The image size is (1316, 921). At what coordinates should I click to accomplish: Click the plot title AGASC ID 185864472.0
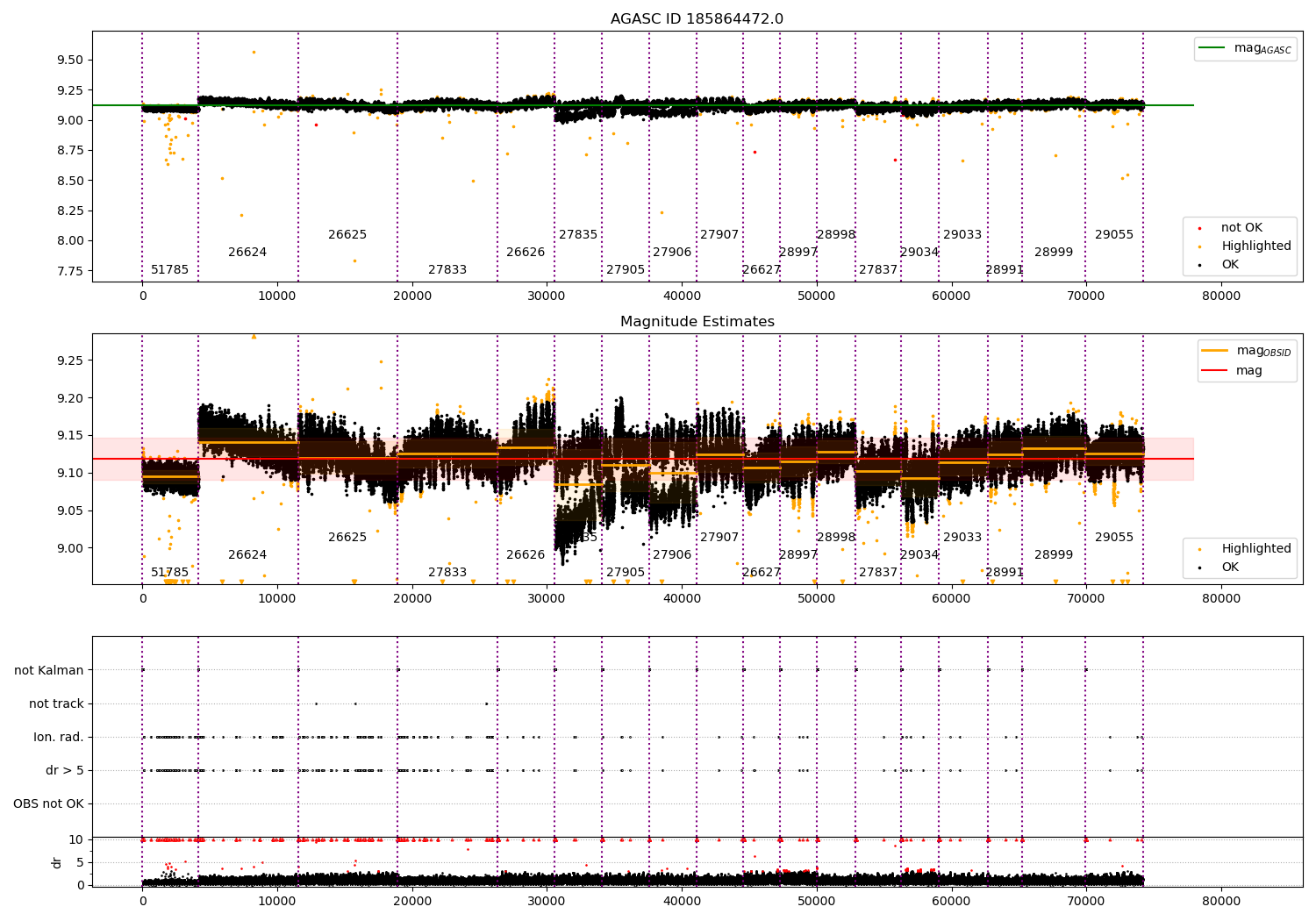pos(697,19)
